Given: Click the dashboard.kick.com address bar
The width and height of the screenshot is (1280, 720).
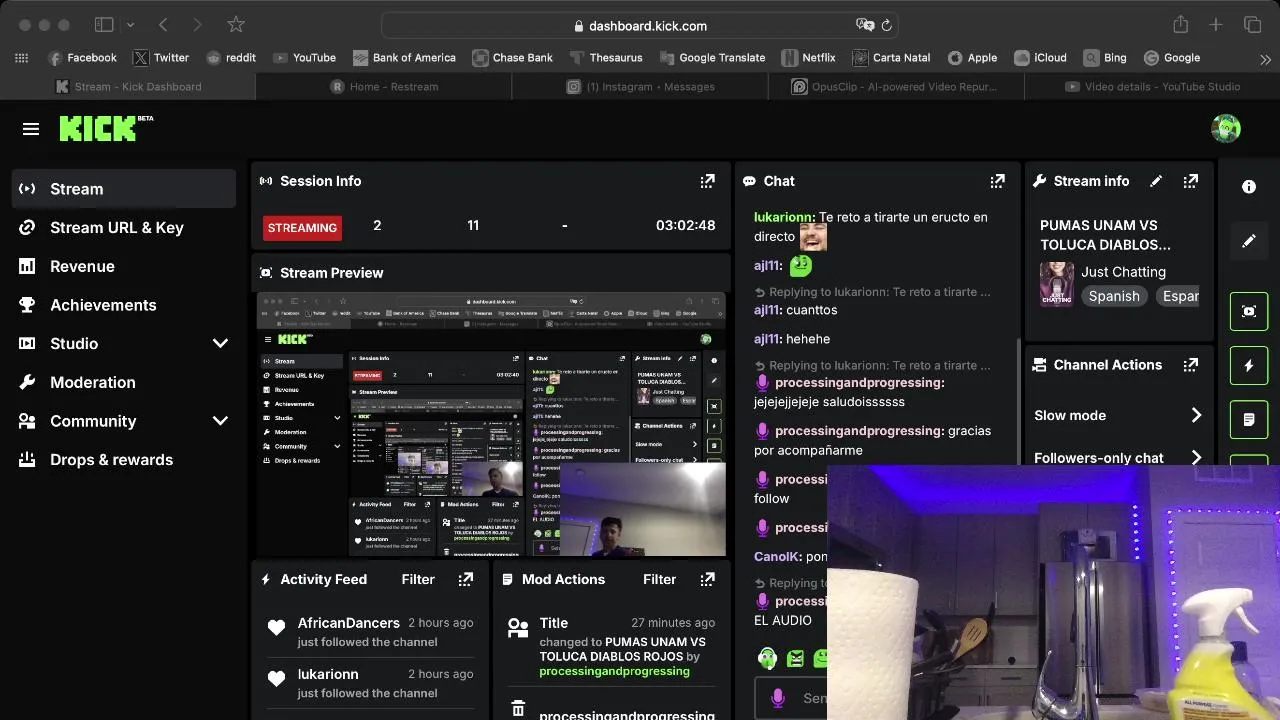Looking at the screenshot, I should 640,26.
